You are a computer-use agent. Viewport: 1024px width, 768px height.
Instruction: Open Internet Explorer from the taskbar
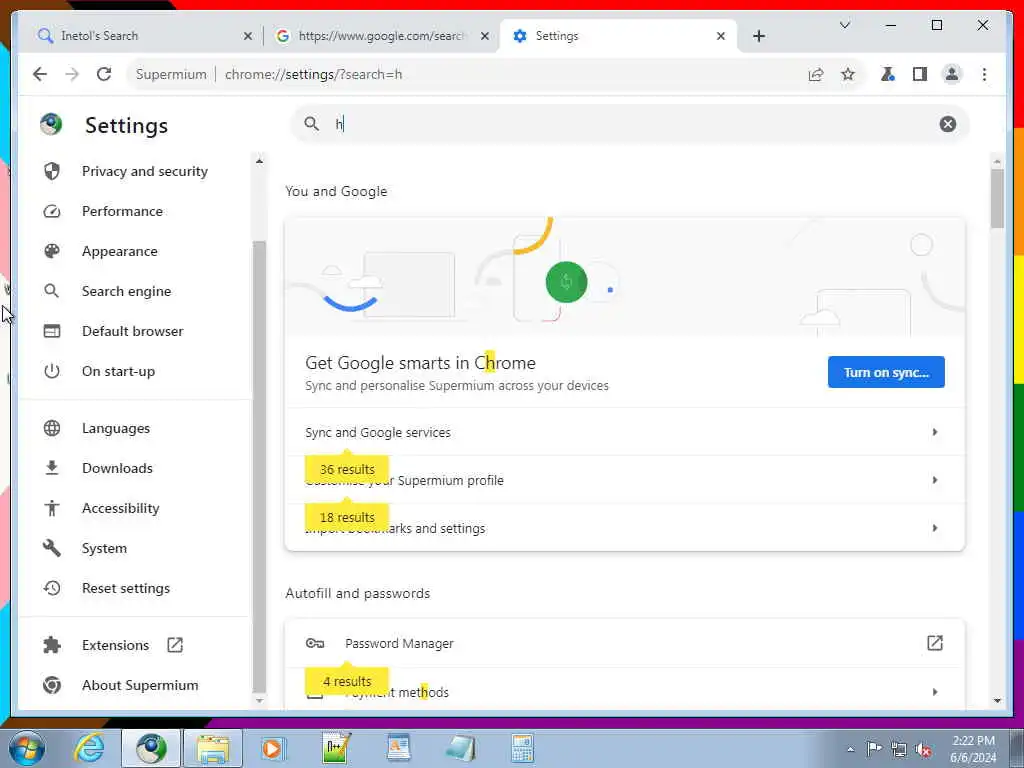point(89,748)
